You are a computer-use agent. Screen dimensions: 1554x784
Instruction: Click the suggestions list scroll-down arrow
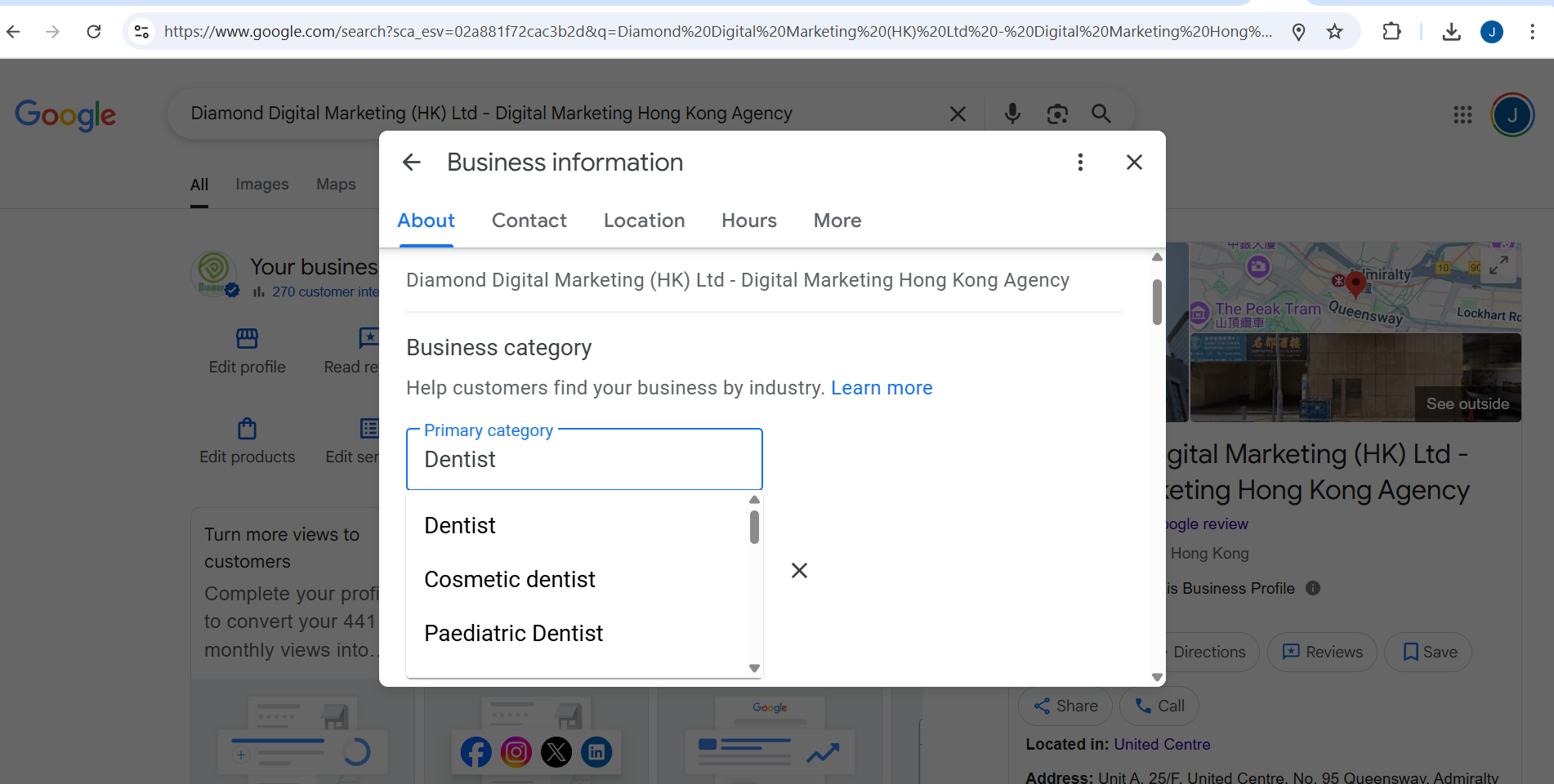(754, 668)
